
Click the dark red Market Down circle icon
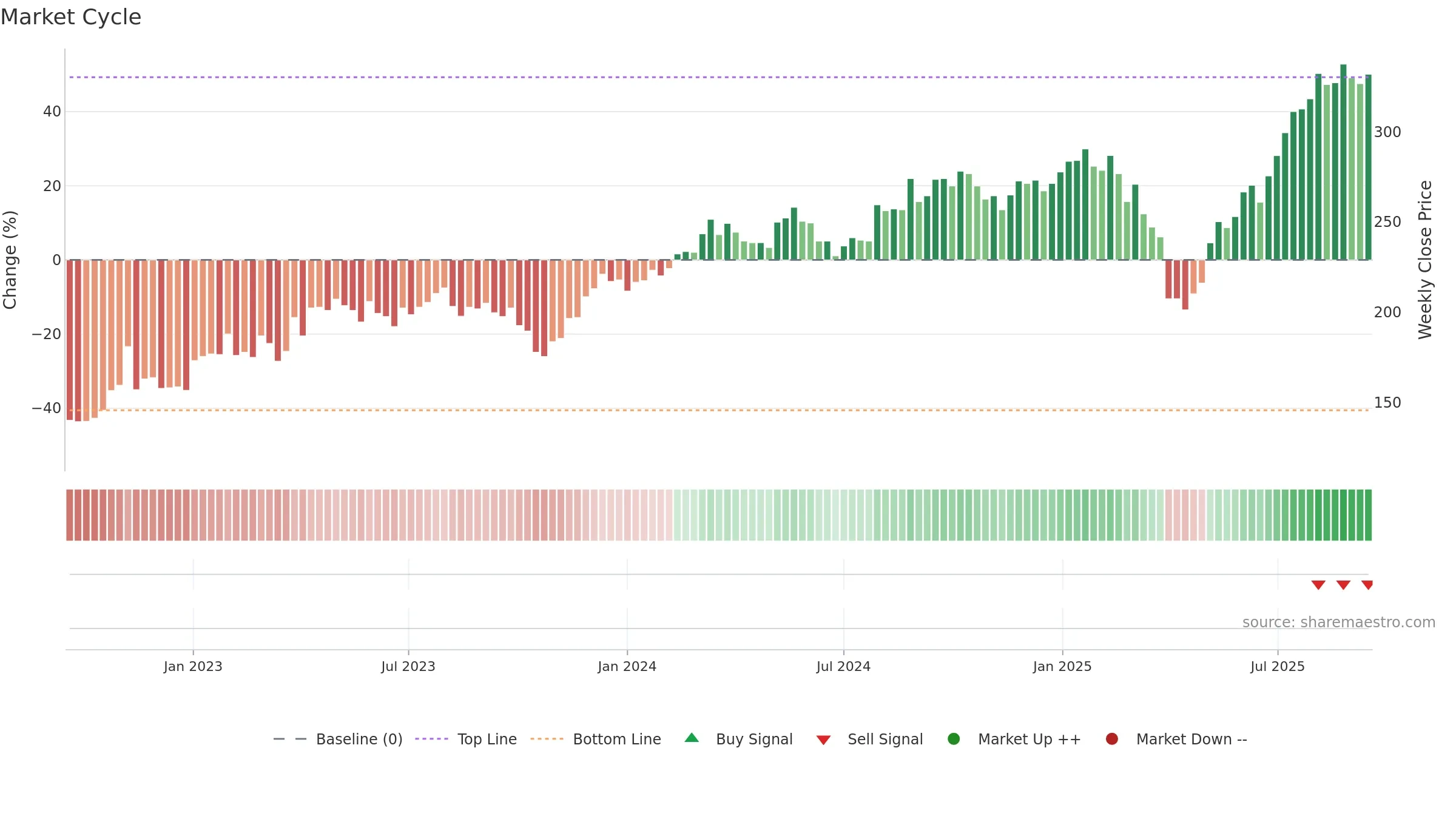click(x=1112, y=739)
